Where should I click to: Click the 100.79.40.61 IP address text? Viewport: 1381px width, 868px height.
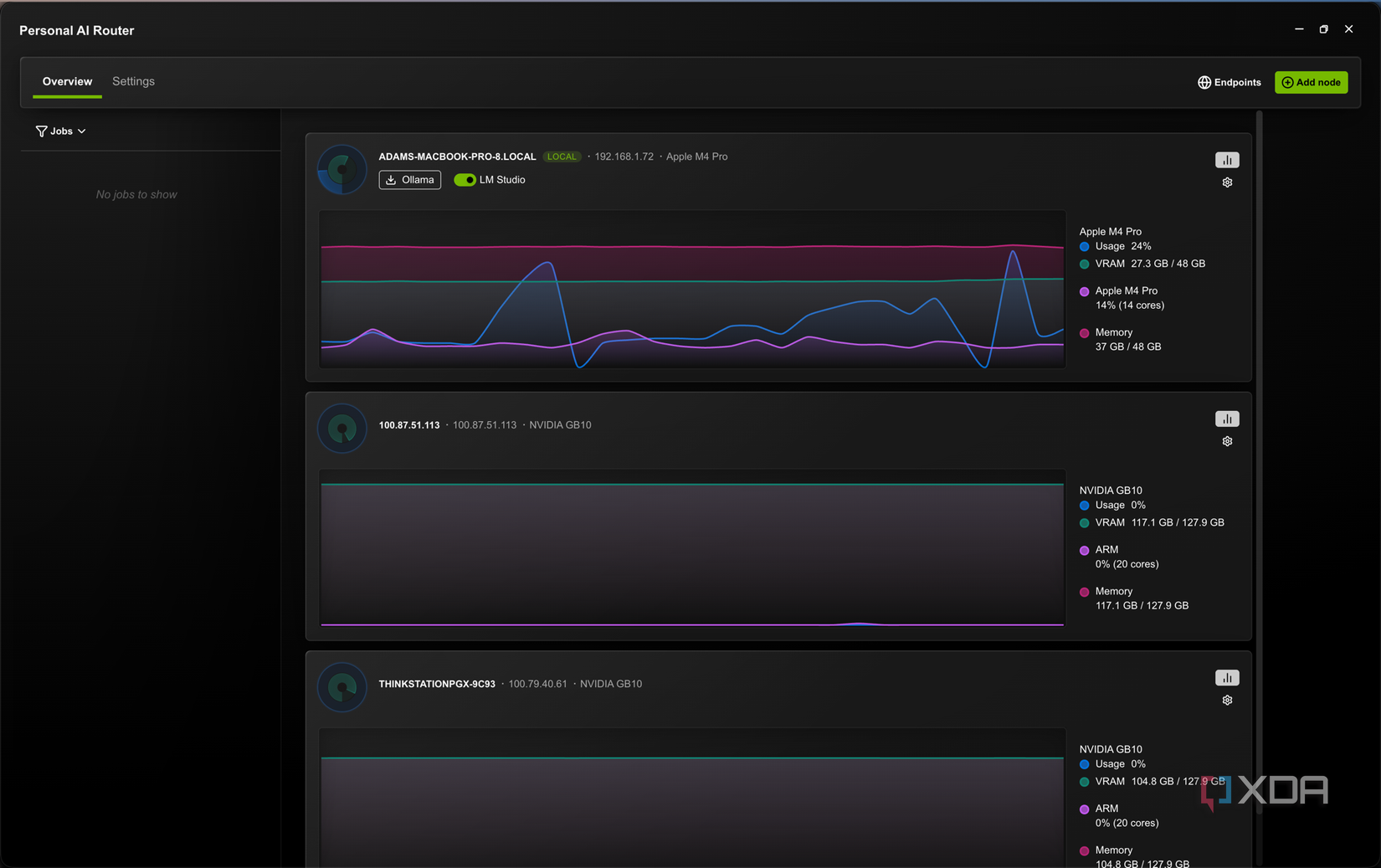click(x=537, y=684)
